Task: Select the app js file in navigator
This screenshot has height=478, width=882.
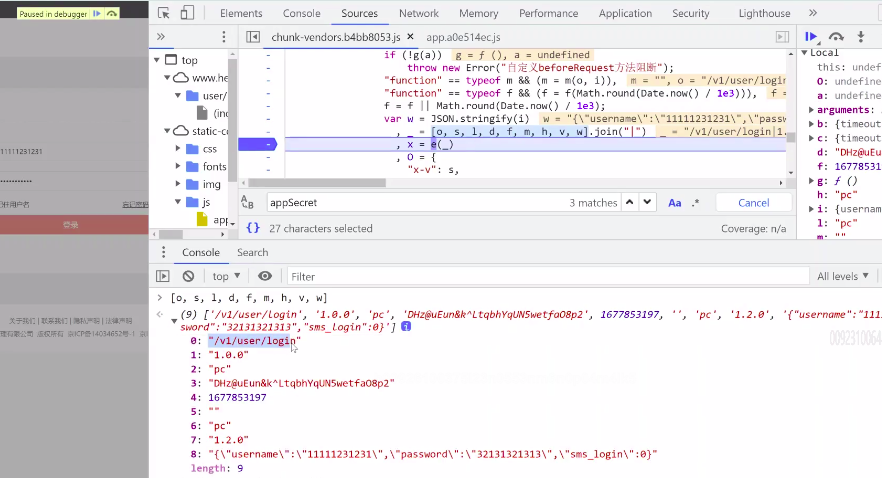Action: click(x=213, y=220)
